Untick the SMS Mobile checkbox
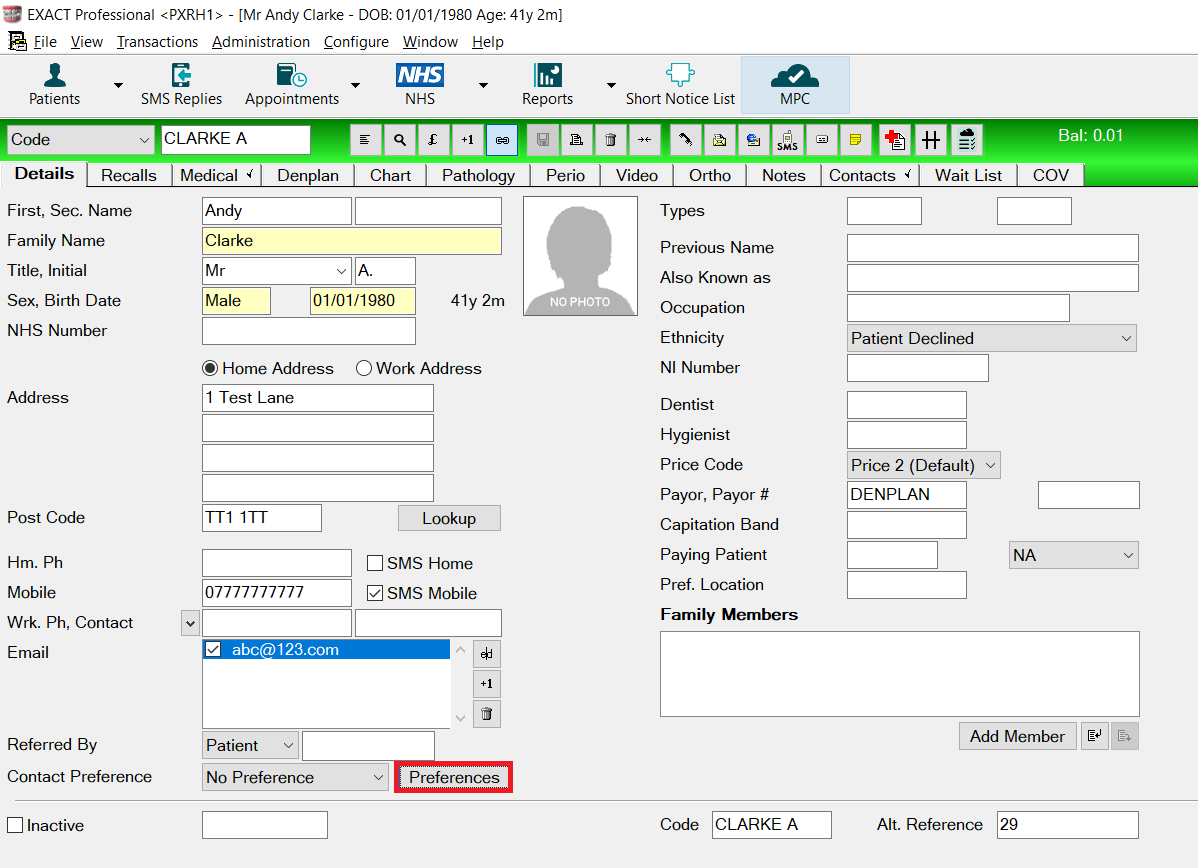The image size is (1198, 868). point(375,593)
